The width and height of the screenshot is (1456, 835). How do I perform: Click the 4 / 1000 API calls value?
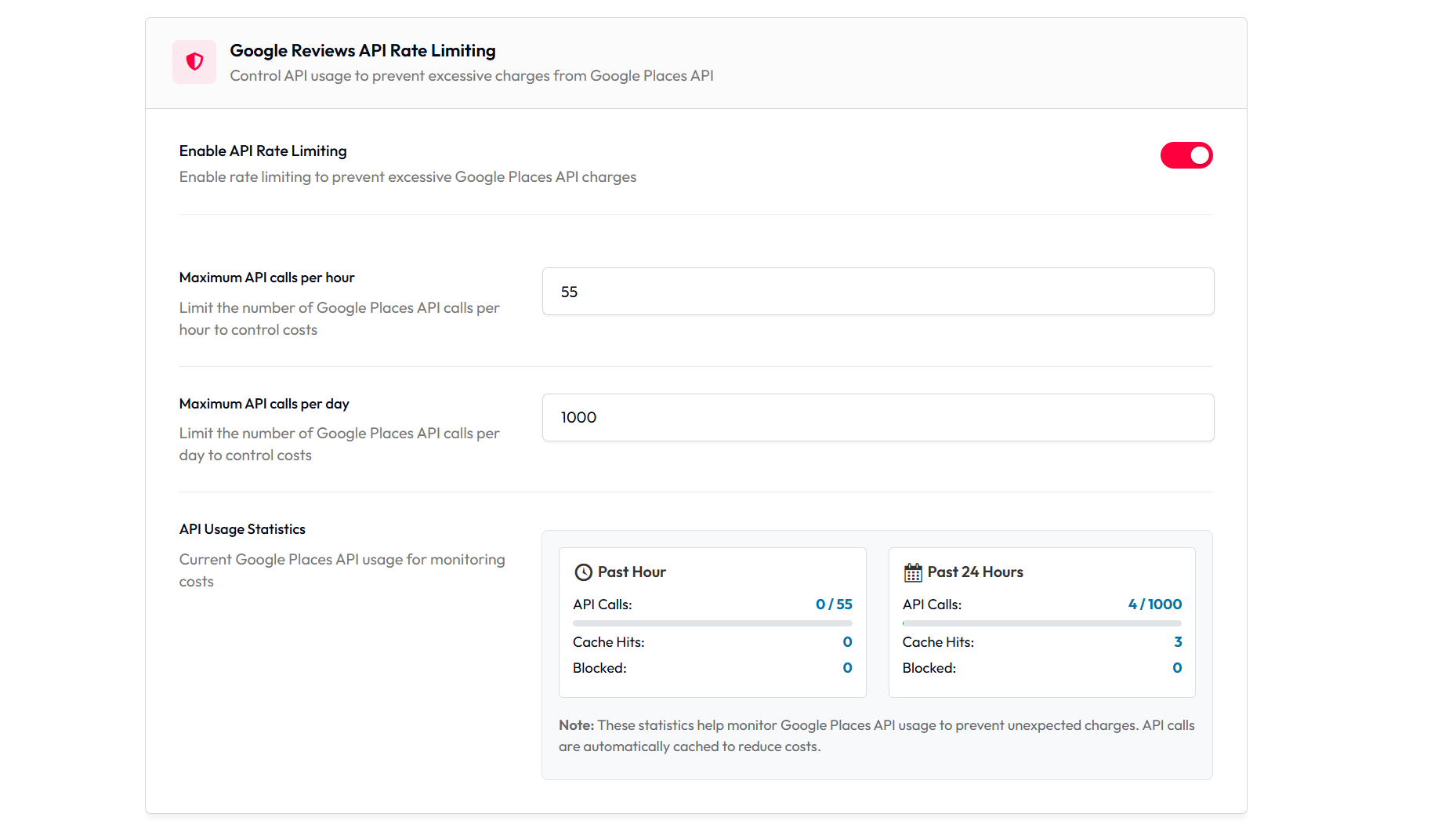(1154, 604)
